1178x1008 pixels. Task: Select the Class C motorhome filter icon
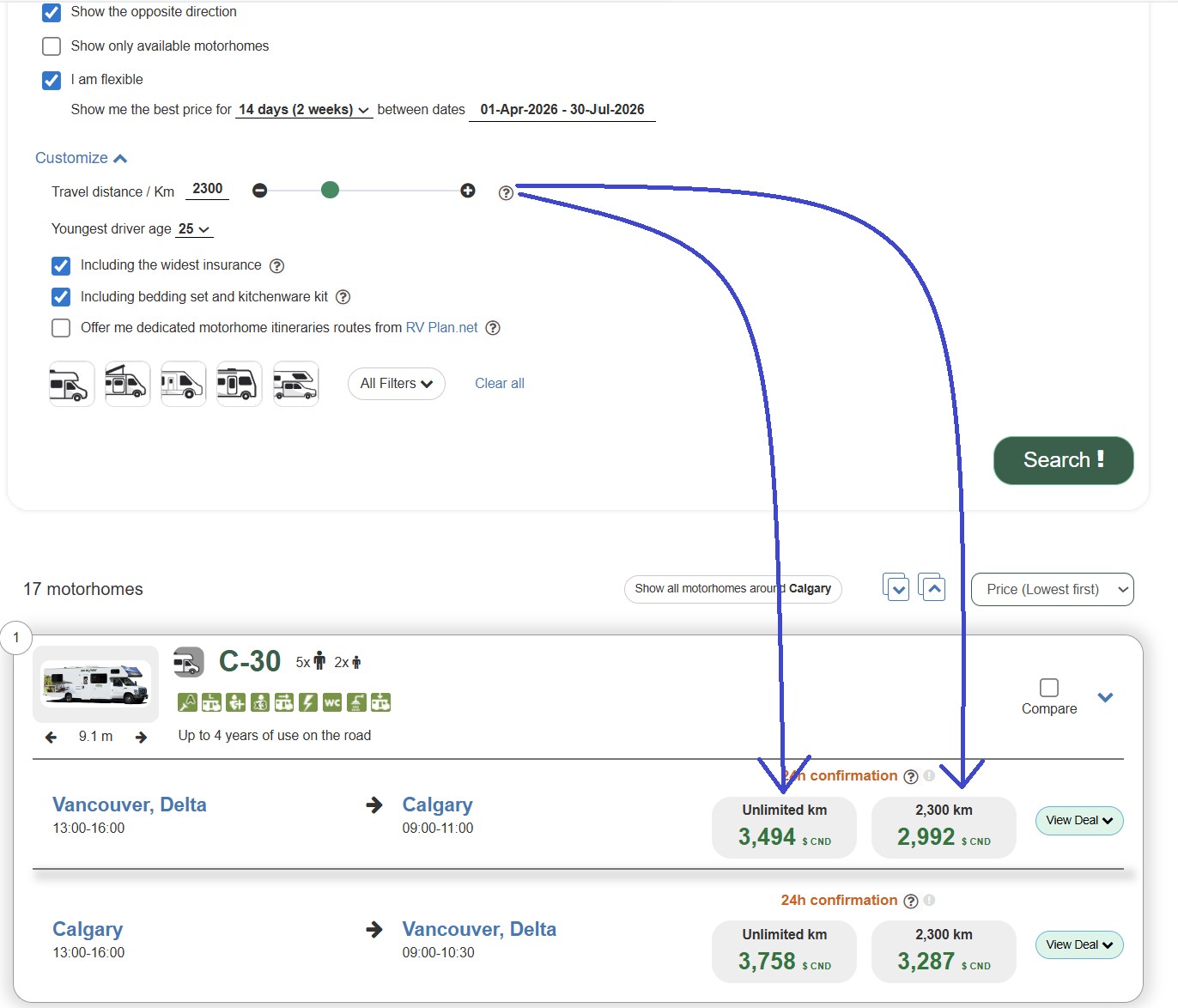[71, 383]
